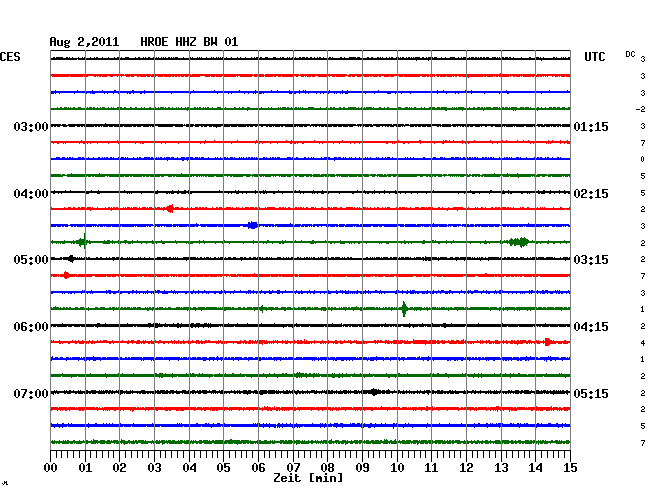Select green trace spike near minute 01
Image resolution: width=650 pixels, height=494 pixels.
click(82, 242)
